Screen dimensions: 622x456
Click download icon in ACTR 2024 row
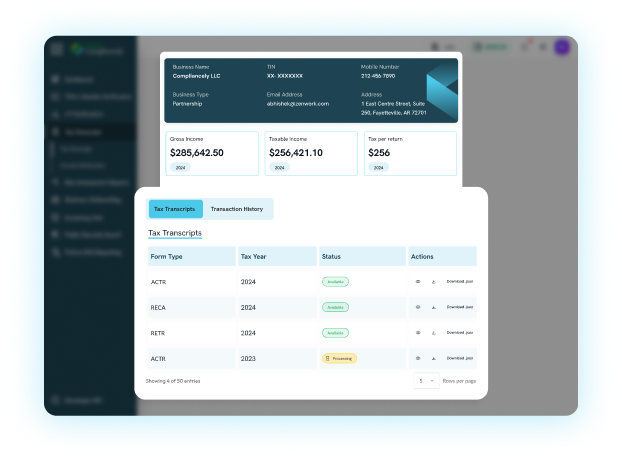(x=433, y=282)
